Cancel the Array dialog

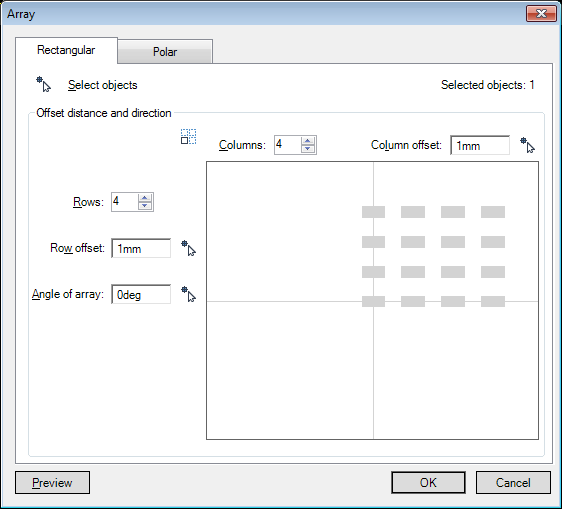(x=513, y=482)
